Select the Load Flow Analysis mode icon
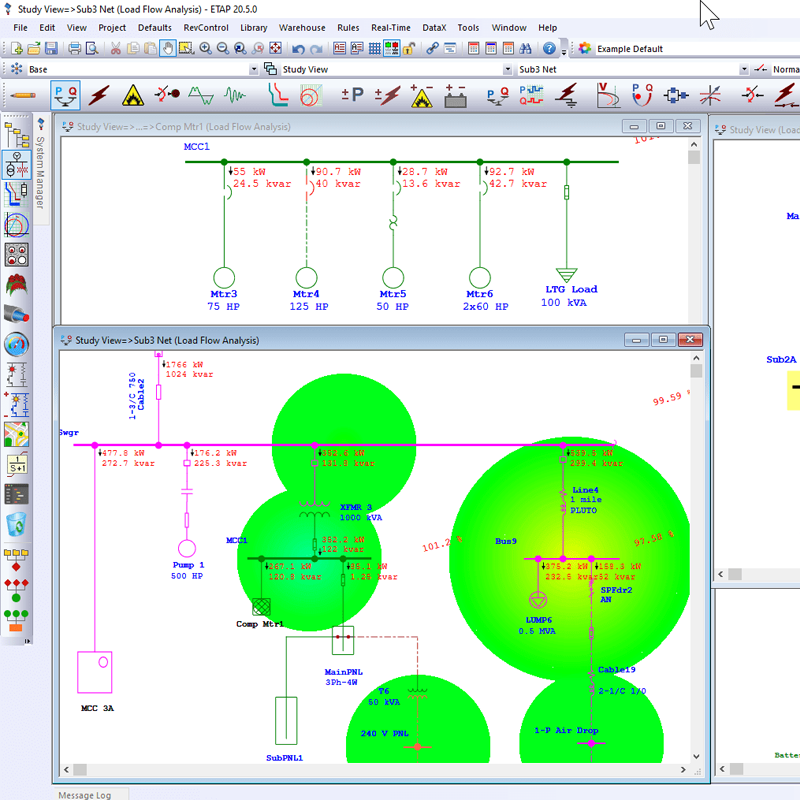Viewport: 800px width, 800px height. click(x=65, y=95)
